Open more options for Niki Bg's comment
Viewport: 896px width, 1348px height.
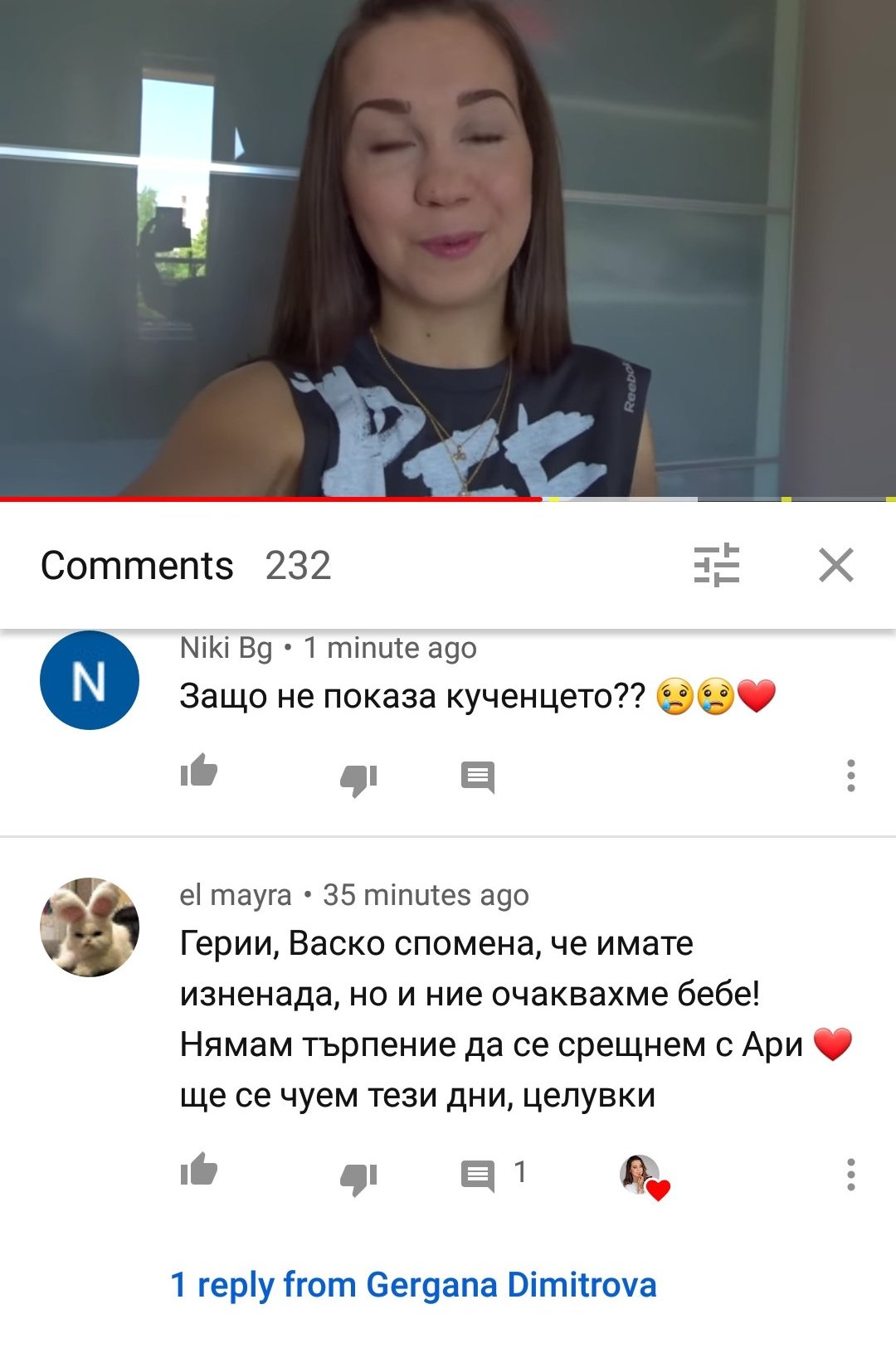coord(850,776)
